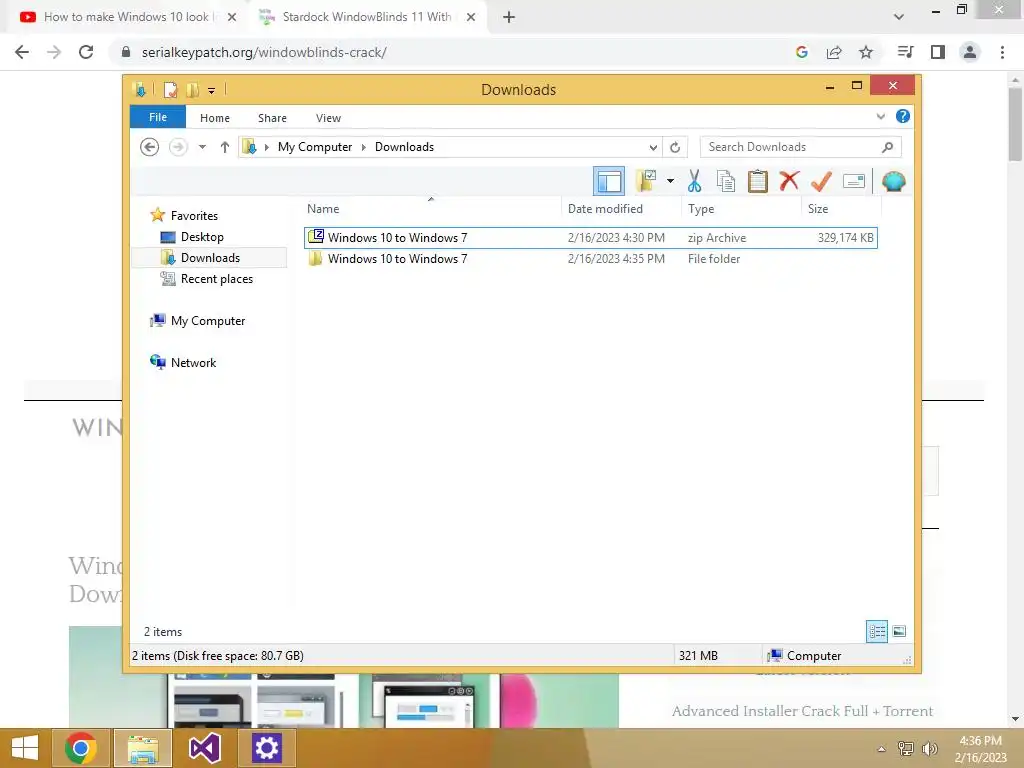Open Chrome profile avatar icon
The width and height of the screenshot is (1024, 768).
(x=970, y=52)
